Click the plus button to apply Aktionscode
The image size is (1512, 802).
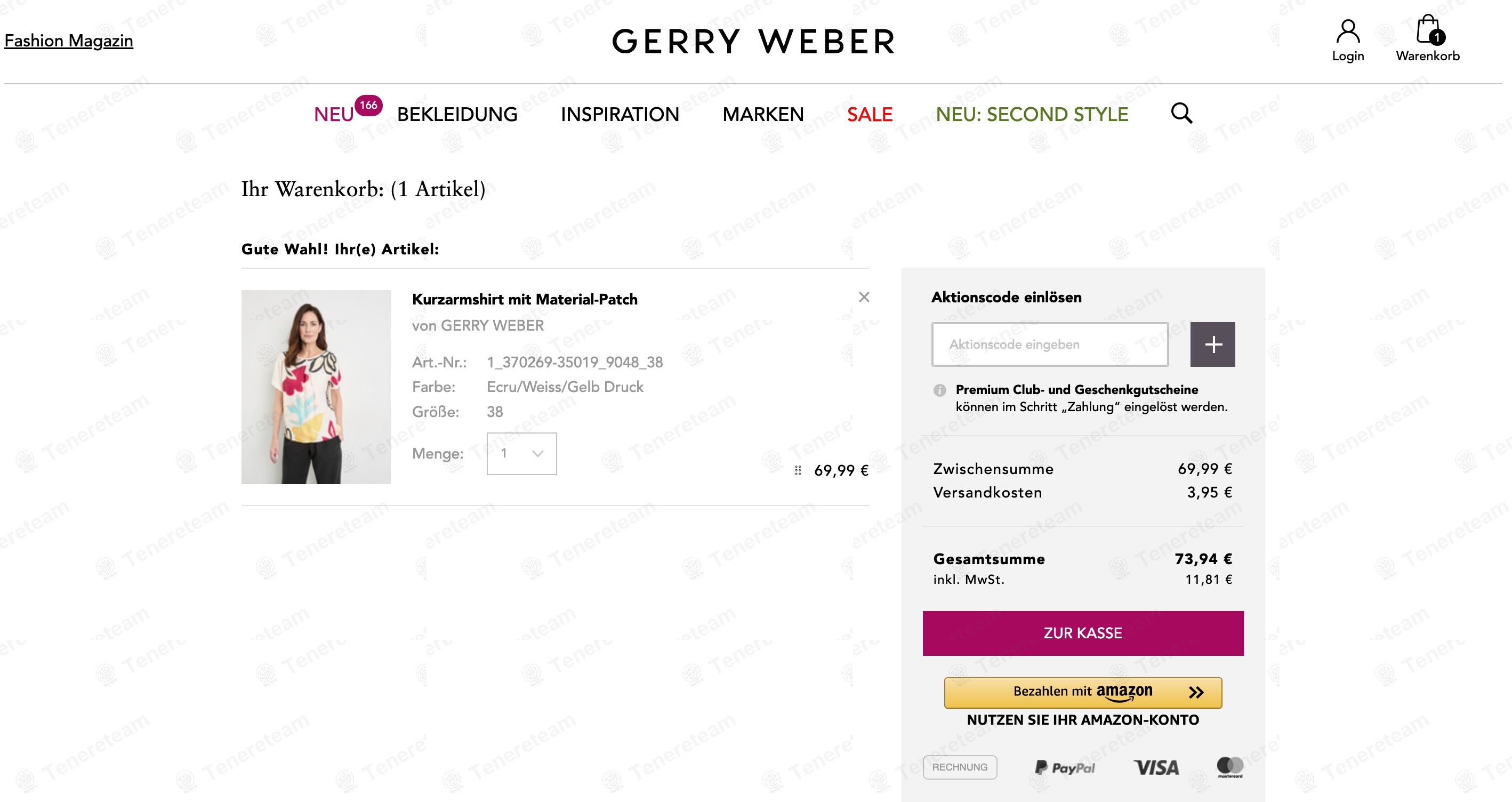pyautogui.click(x=1212, y=344)
